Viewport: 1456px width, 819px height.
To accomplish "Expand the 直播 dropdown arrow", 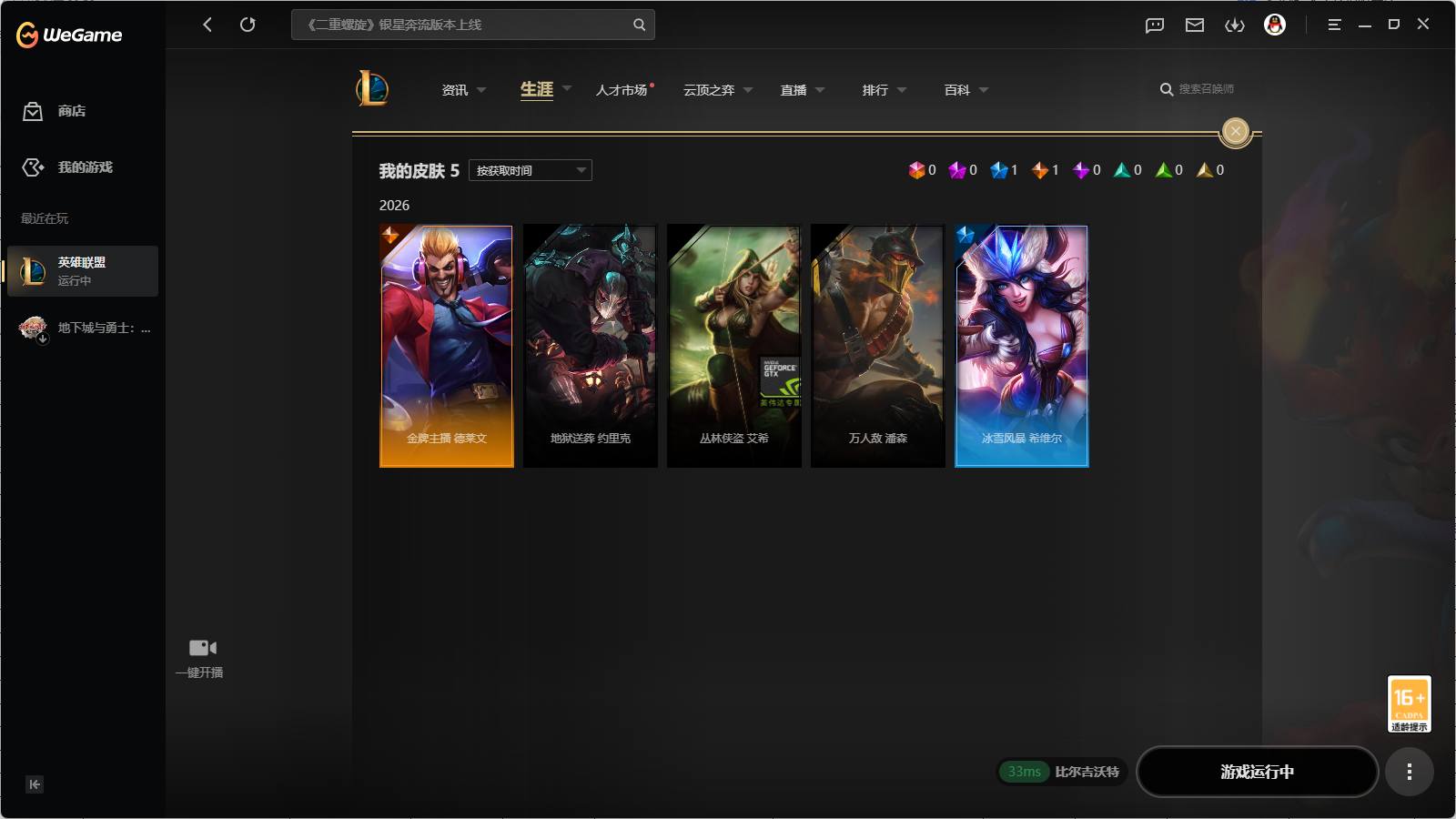I will [x=820, y=90].
